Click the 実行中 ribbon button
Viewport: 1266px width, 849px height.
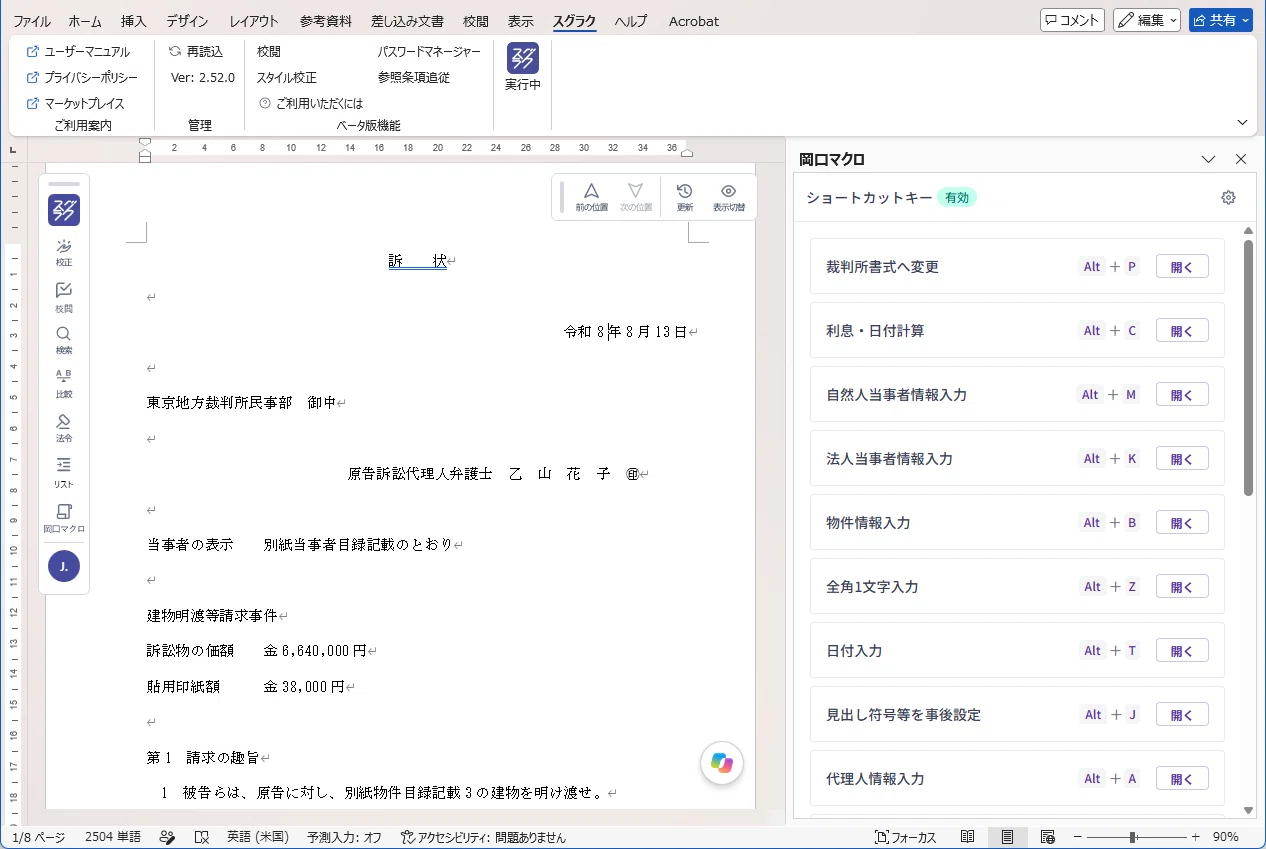(523, 68)
